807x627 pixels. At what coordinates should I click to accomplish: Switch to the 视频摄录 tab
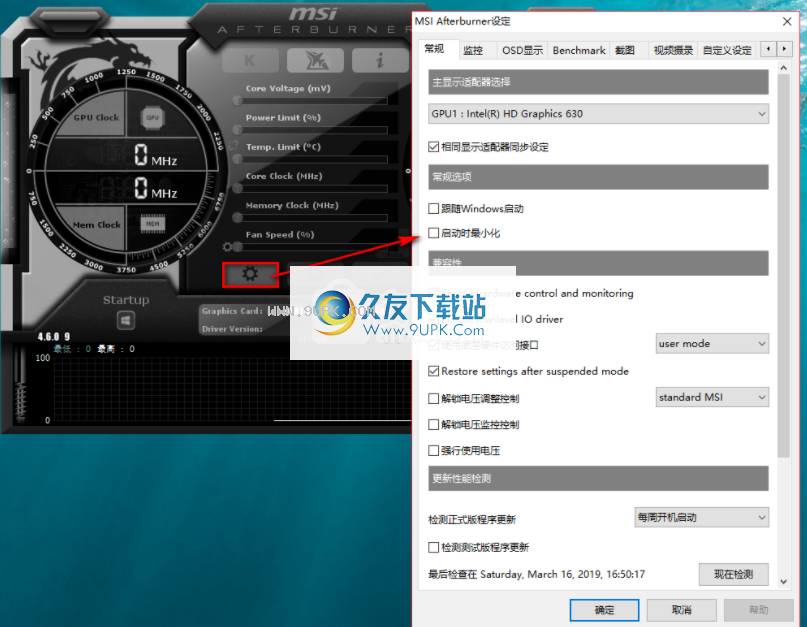click(673, 50)
